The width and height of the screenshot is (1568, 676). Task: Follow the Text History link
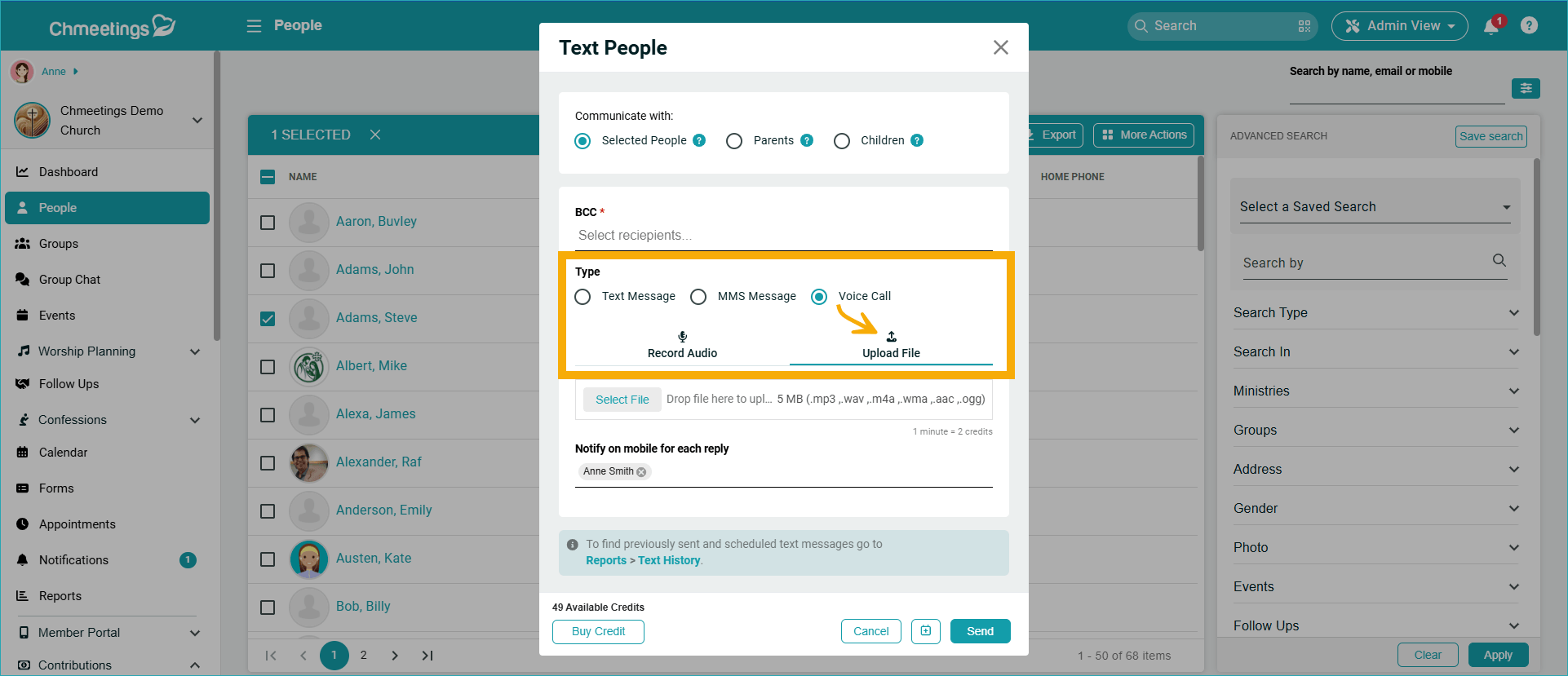pyautogui.click(x=669, y=561)
